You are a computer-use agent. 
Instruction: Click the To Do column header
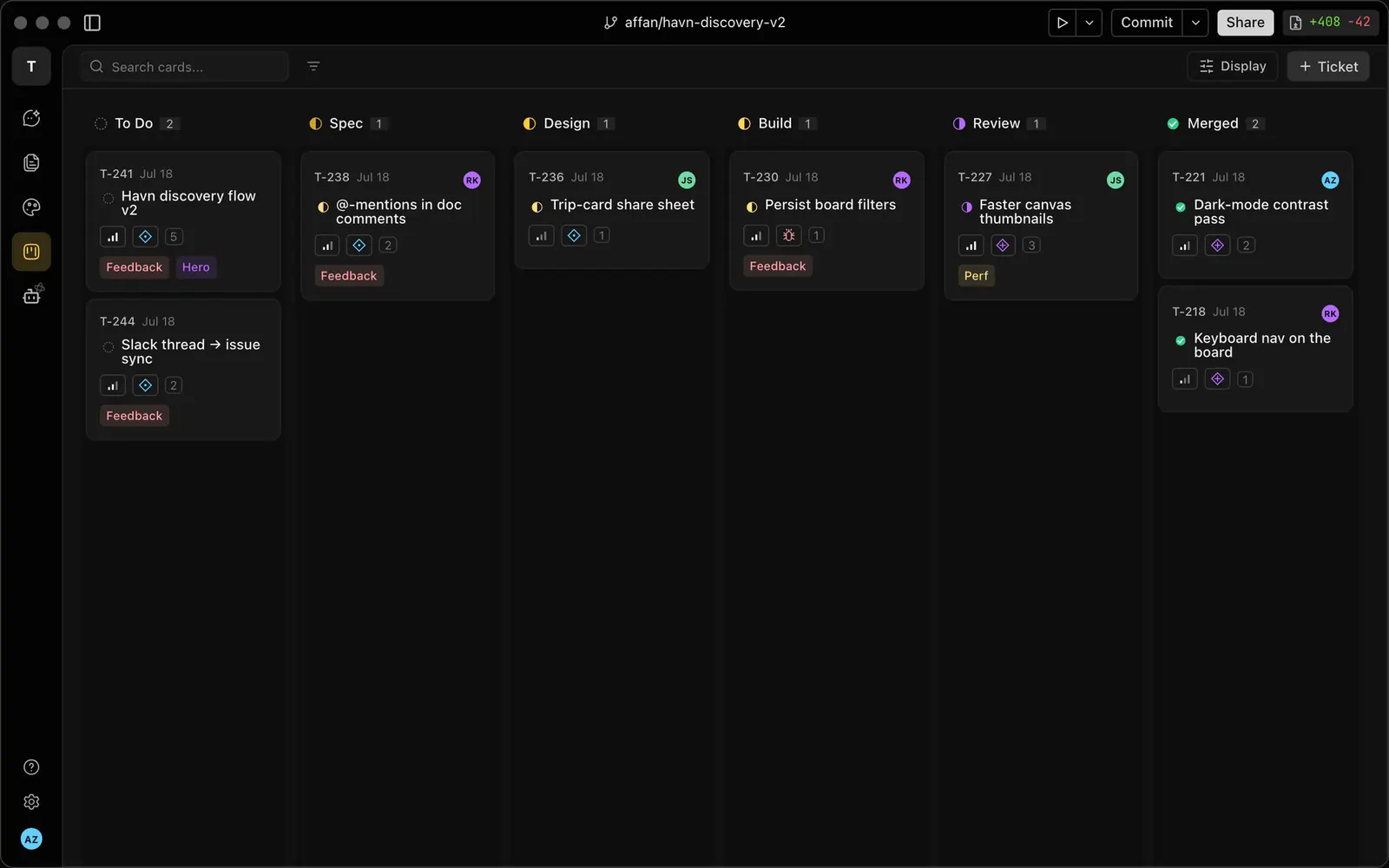click(x=136, y=123)
